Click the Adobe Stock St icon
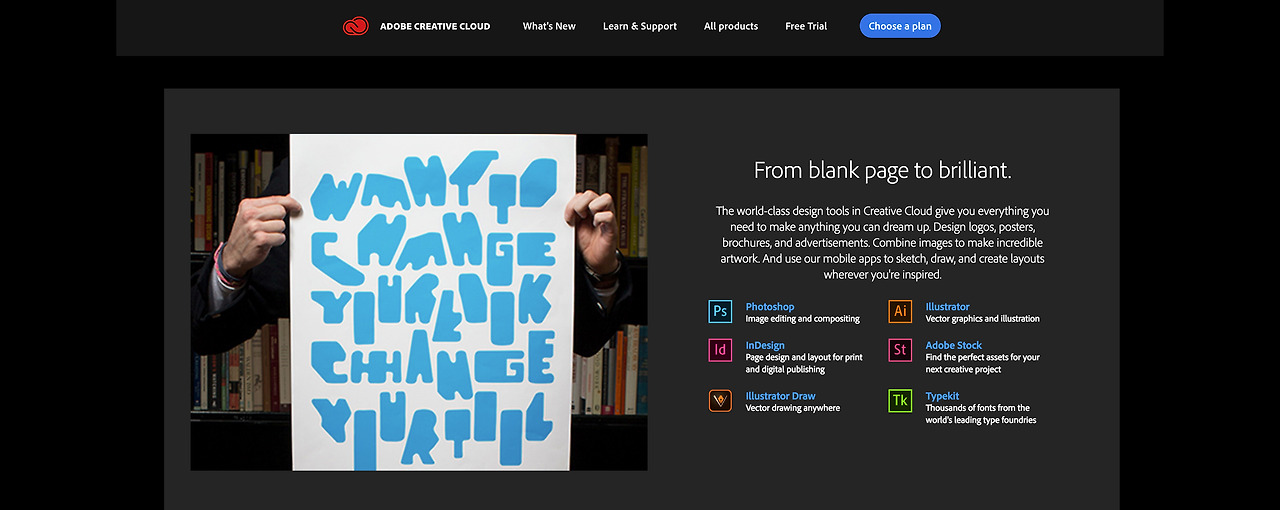 point(900,350)
